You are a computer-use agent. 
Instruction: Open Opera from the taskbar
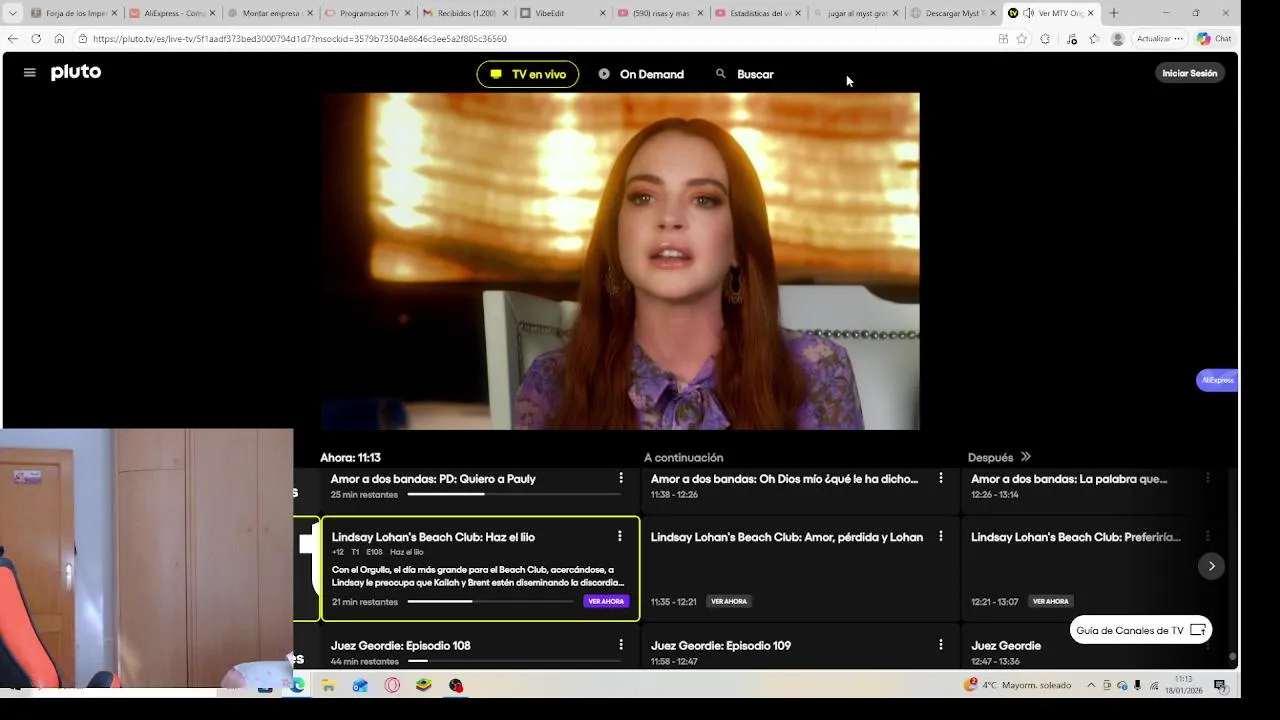(392, 685)
